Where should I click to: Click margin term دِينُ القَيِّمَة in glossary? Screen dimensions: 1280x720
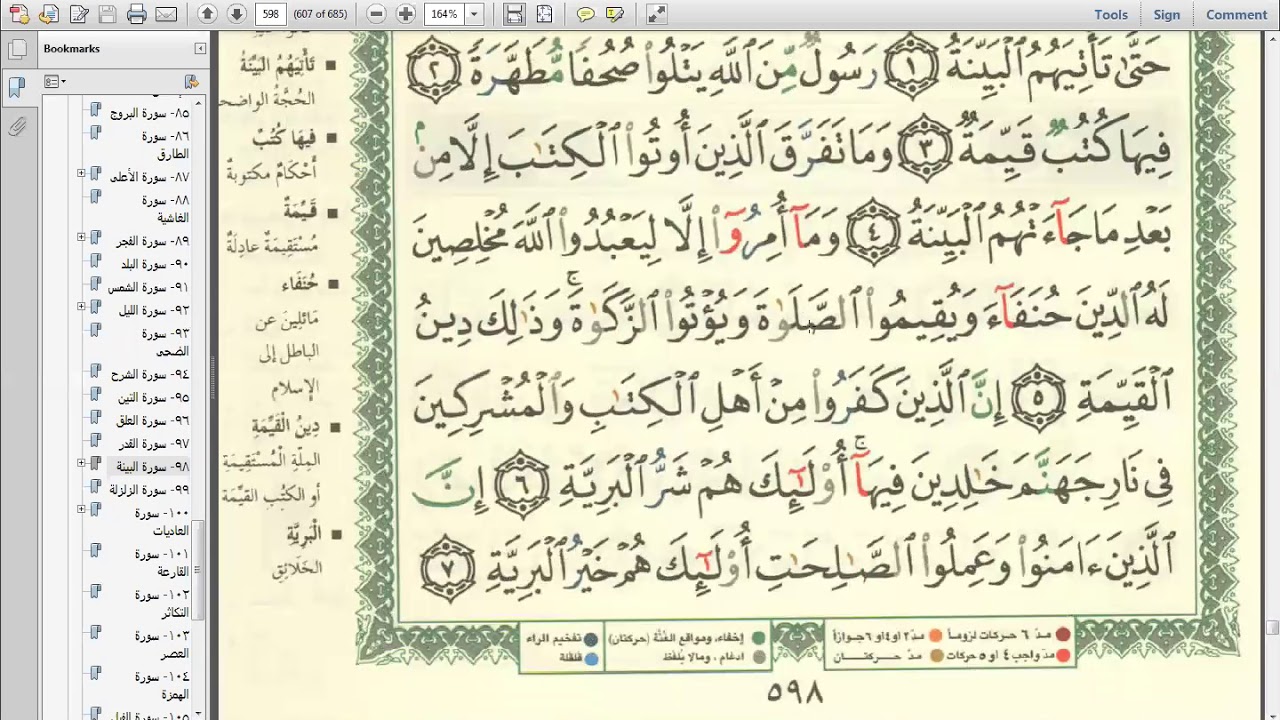285,427
